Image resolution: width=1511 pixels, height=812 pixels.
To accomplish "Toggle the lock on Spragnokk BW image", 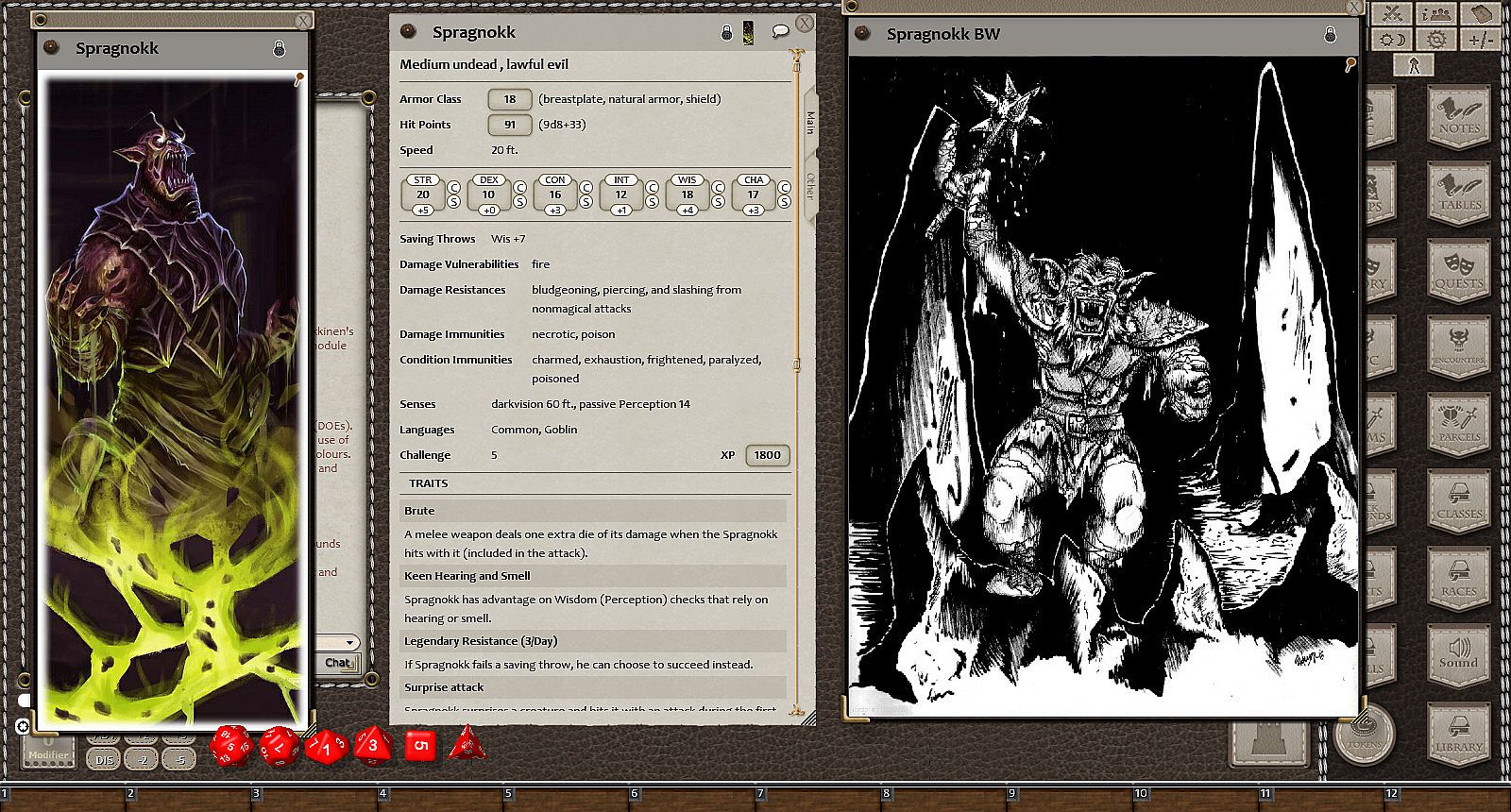I will tap(1330, 35).
